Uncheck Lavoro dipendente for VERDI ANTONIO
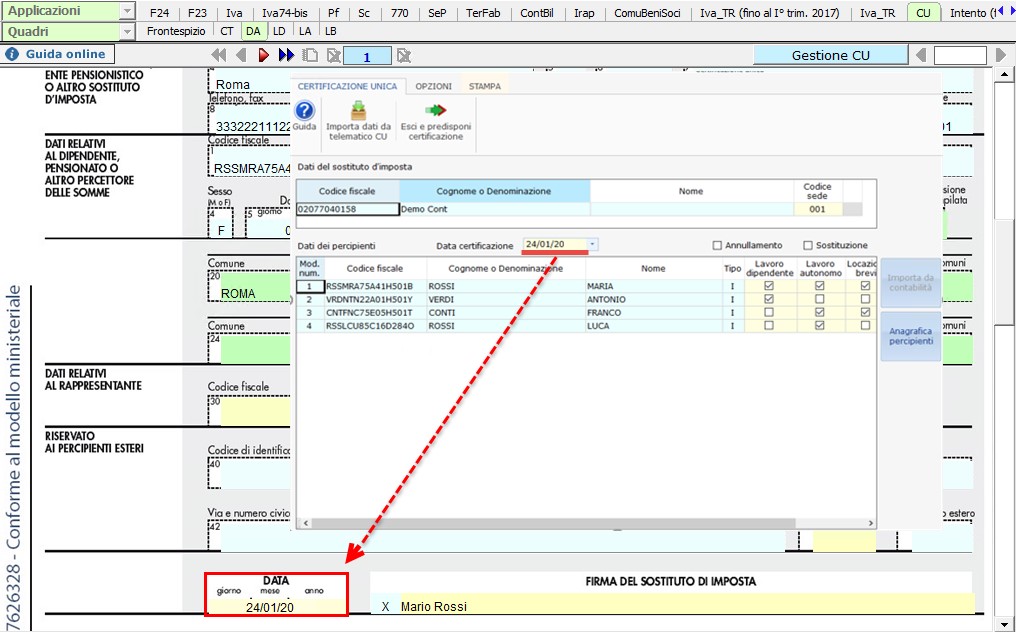The image size is (1016, 632). point(768,299)
